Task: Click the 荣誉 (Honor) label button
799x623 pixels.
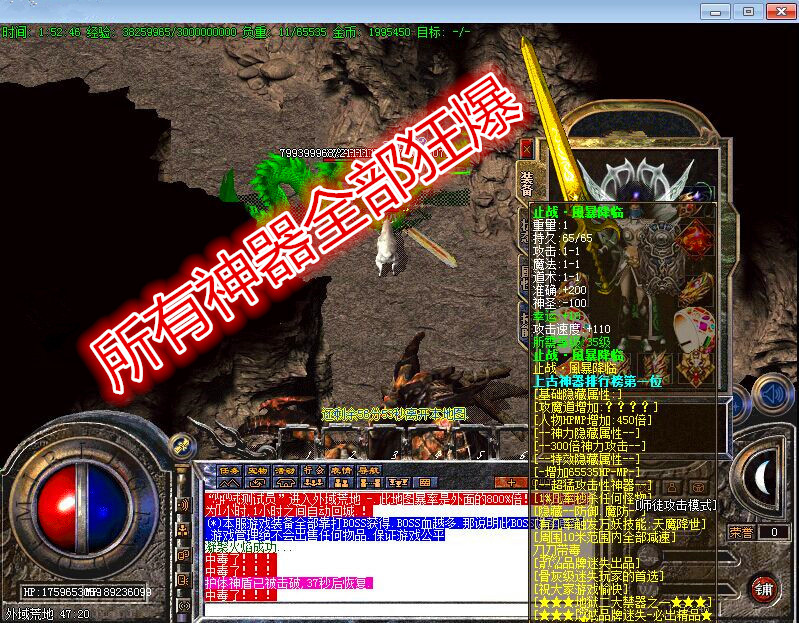Action: tap(741, 533)
